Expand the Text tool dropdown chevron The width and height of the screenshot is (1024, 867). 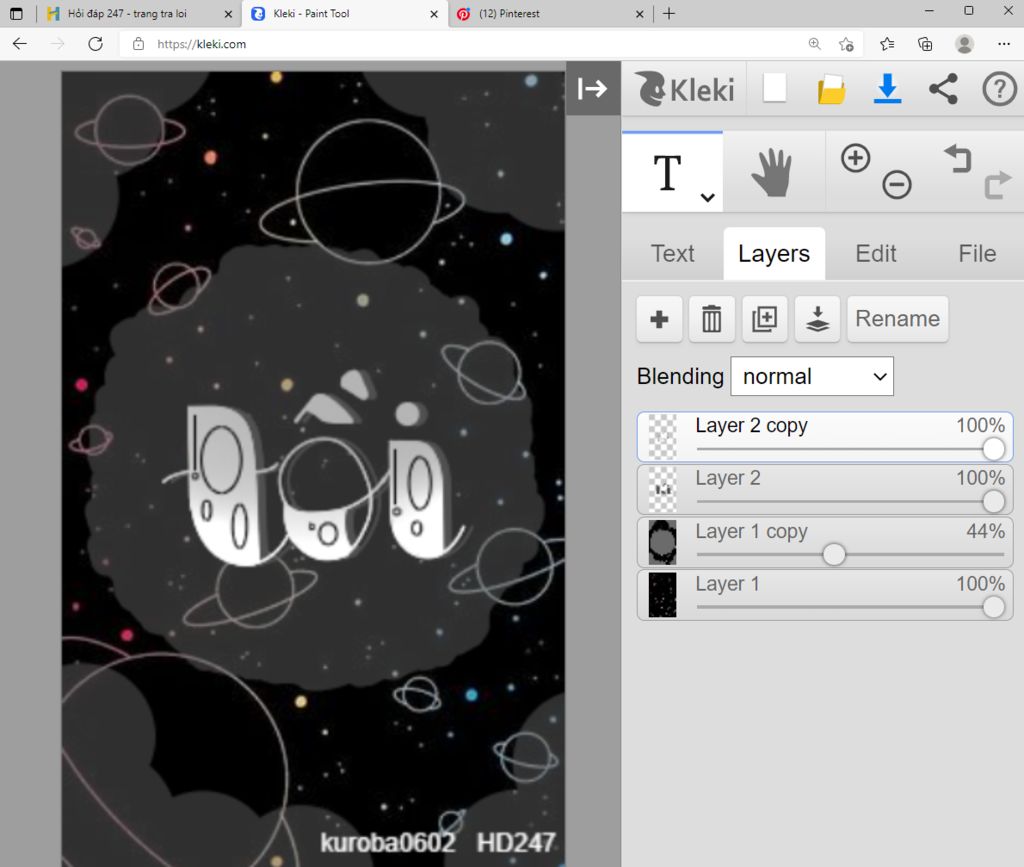(x=707, y=197)
